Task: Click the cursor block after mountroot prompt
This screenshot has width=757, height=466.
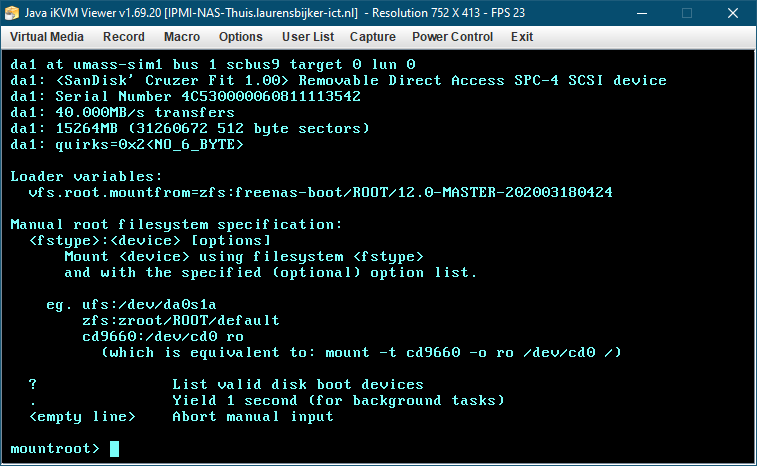Action: coord(115,449)
